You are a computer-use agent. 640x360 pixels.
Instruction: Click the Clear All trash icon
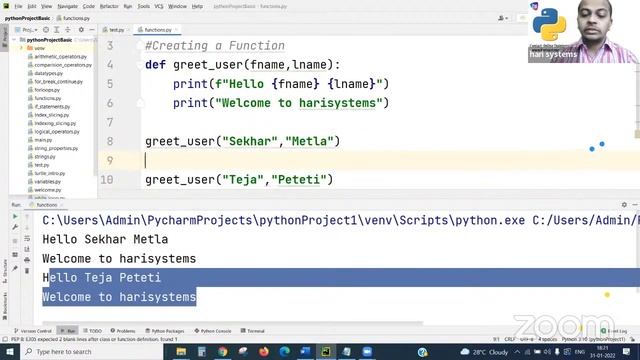pos(27,271)
